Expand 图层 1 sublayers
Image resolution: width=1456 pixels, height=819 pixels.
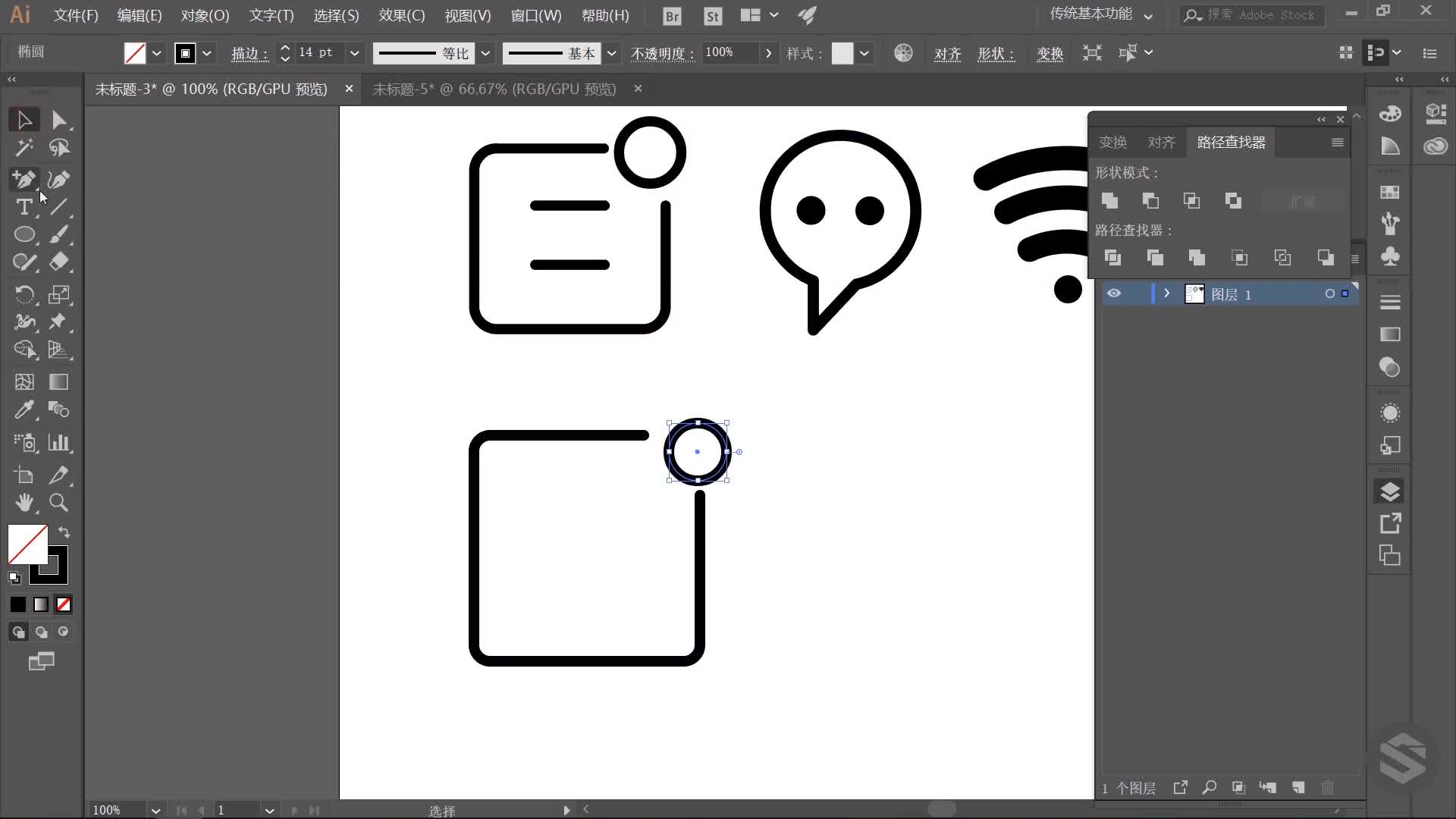point(1167,293)
